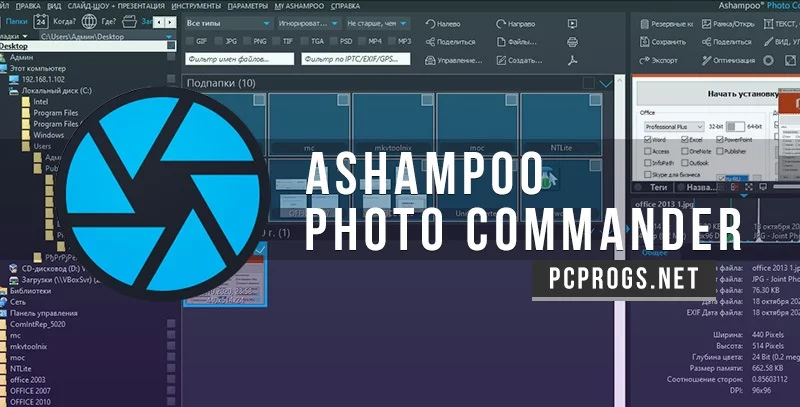800x407 pixels.
Task: Open globe Где? icon
Action: coord(89,22)
